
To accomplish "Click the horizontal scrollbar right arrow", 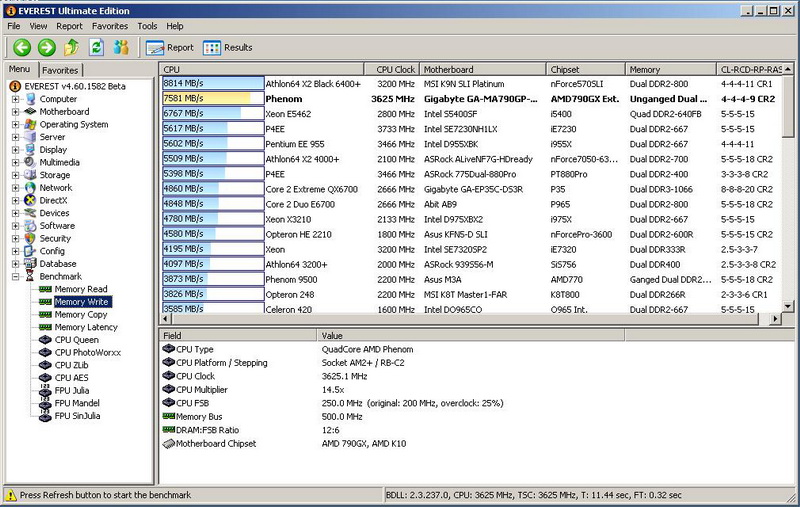I will click(776, 319).
